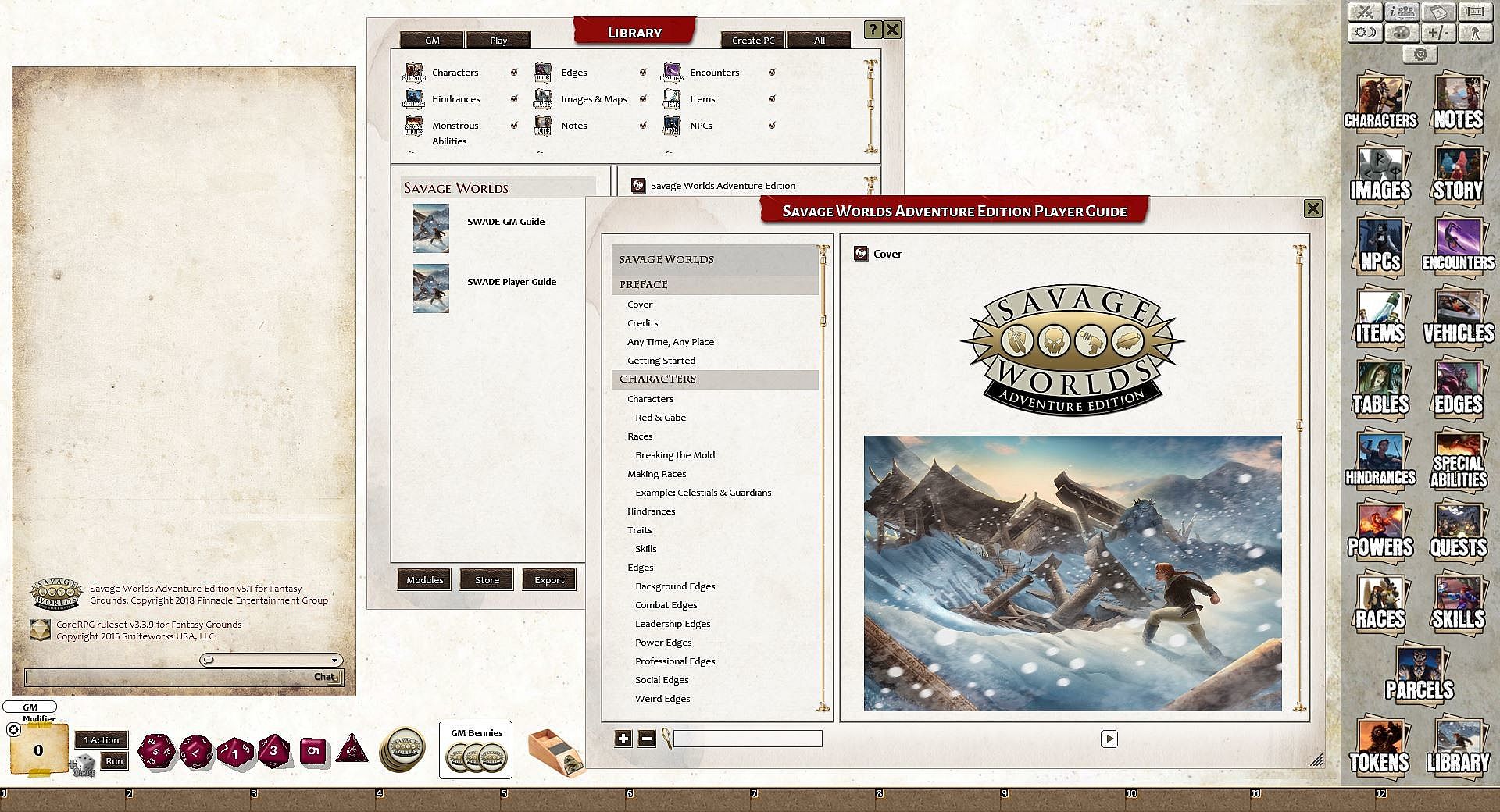Click the 1 Action button
This screenshot has height=812, width=1500.
pos(102,740)
